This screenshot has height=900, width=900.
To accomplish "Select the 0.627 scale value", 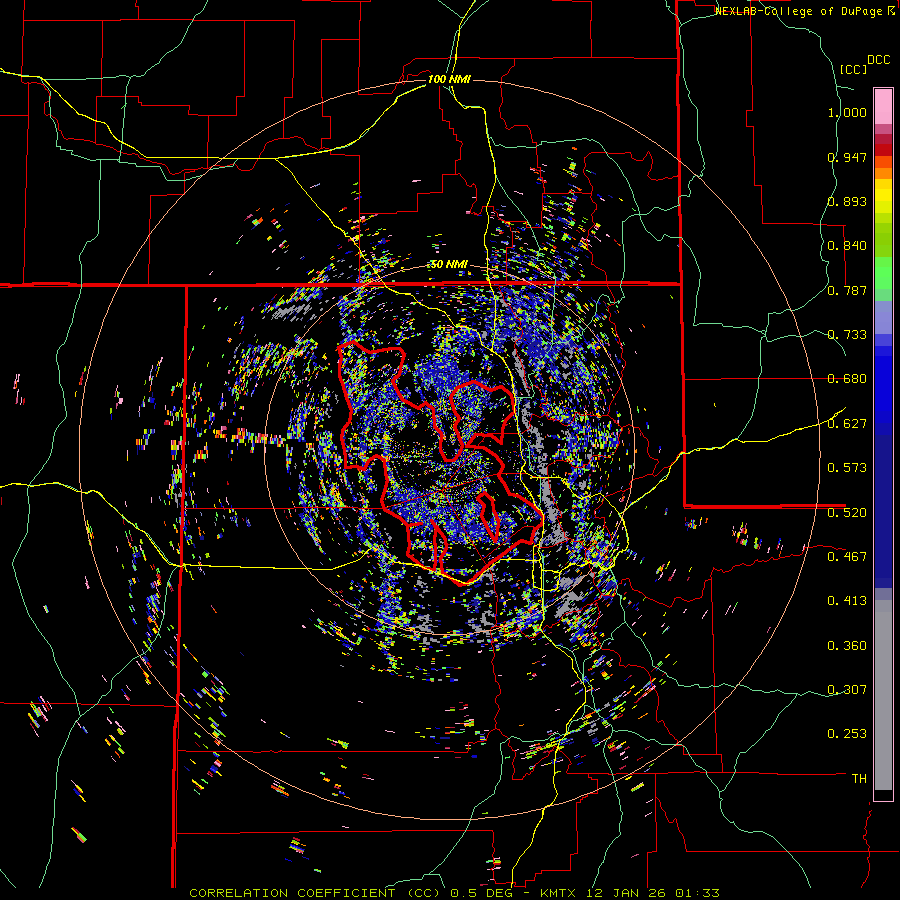I will point(847,424).
